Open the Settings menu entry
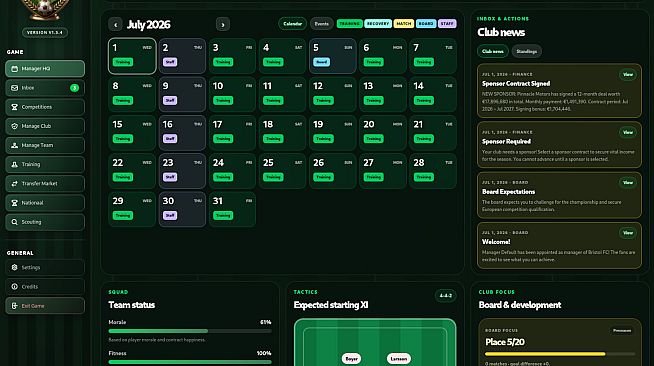Screen dimensions: 654x366 coord(45,268)
